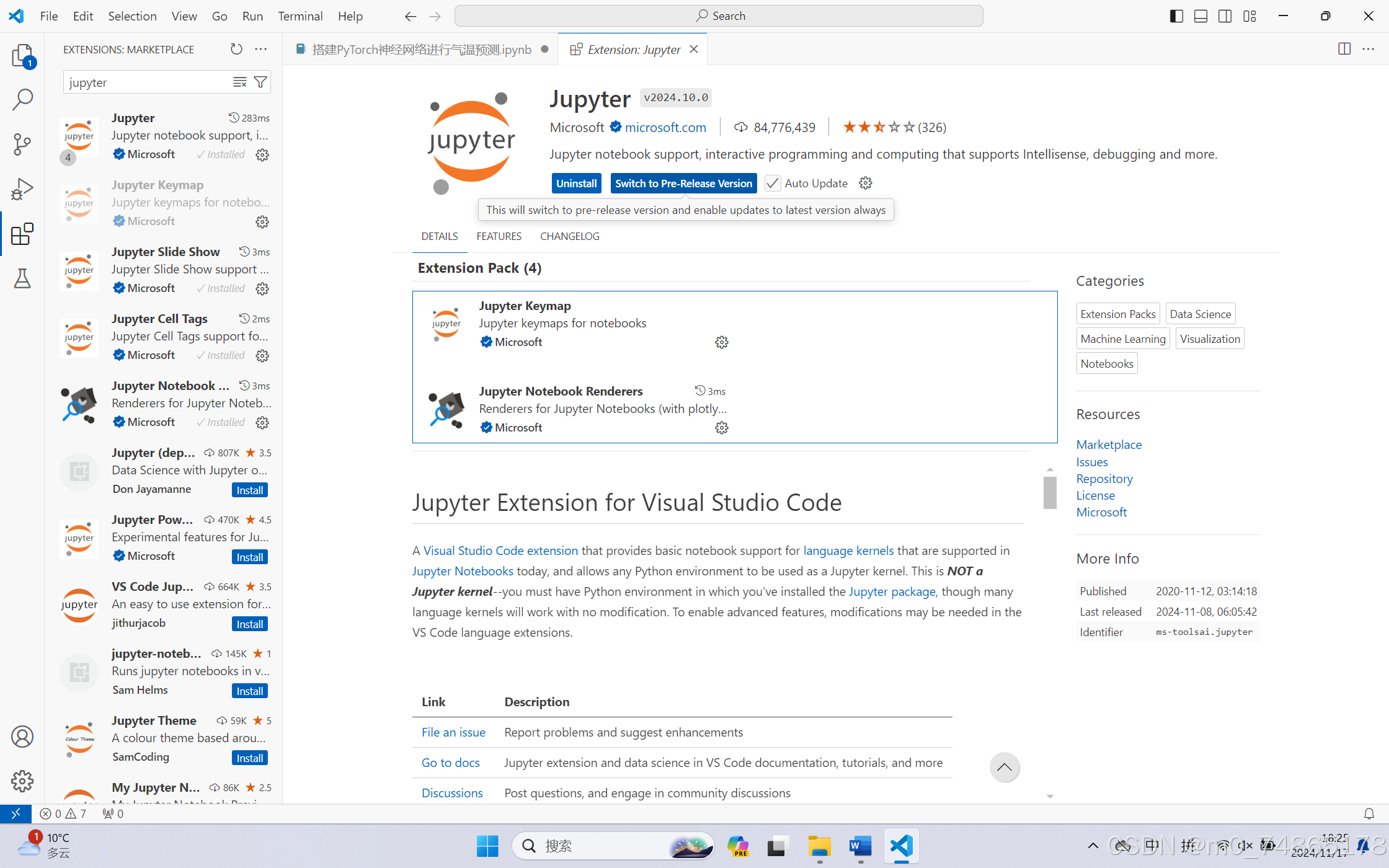Click the Uninstall button
This screenshot has width=1389, height=868.
576,183
